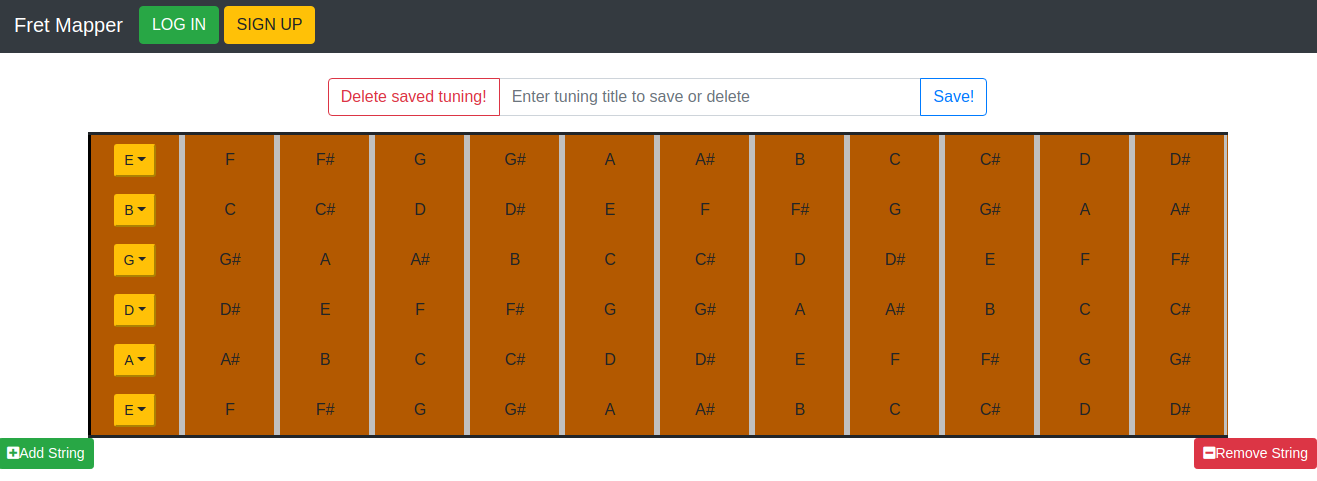Expand the D string tuning dropdown
Image resolution: width=1317 pixels, height=481 pixels.
pos(134,310)
